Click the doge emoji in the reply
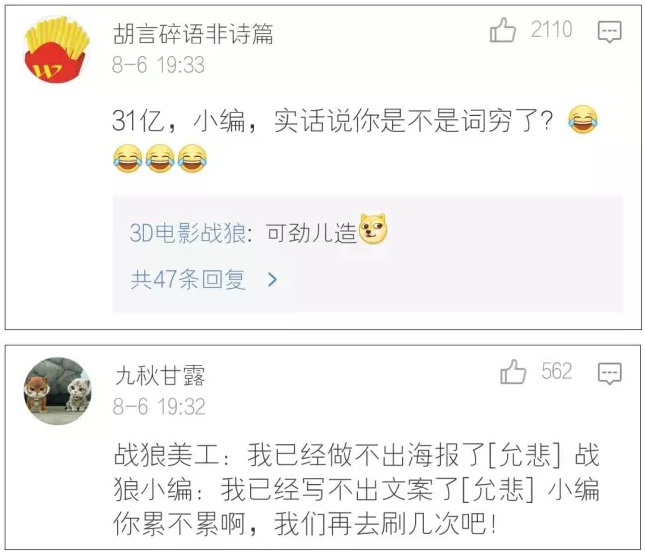This screenshot has width=645, height=554. [373, 229]
